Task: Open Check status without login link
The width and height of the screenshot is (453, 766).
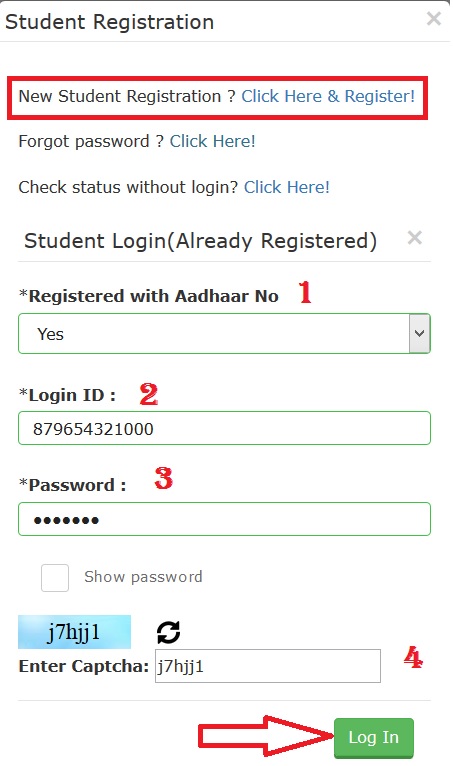Action: [287, 187]
